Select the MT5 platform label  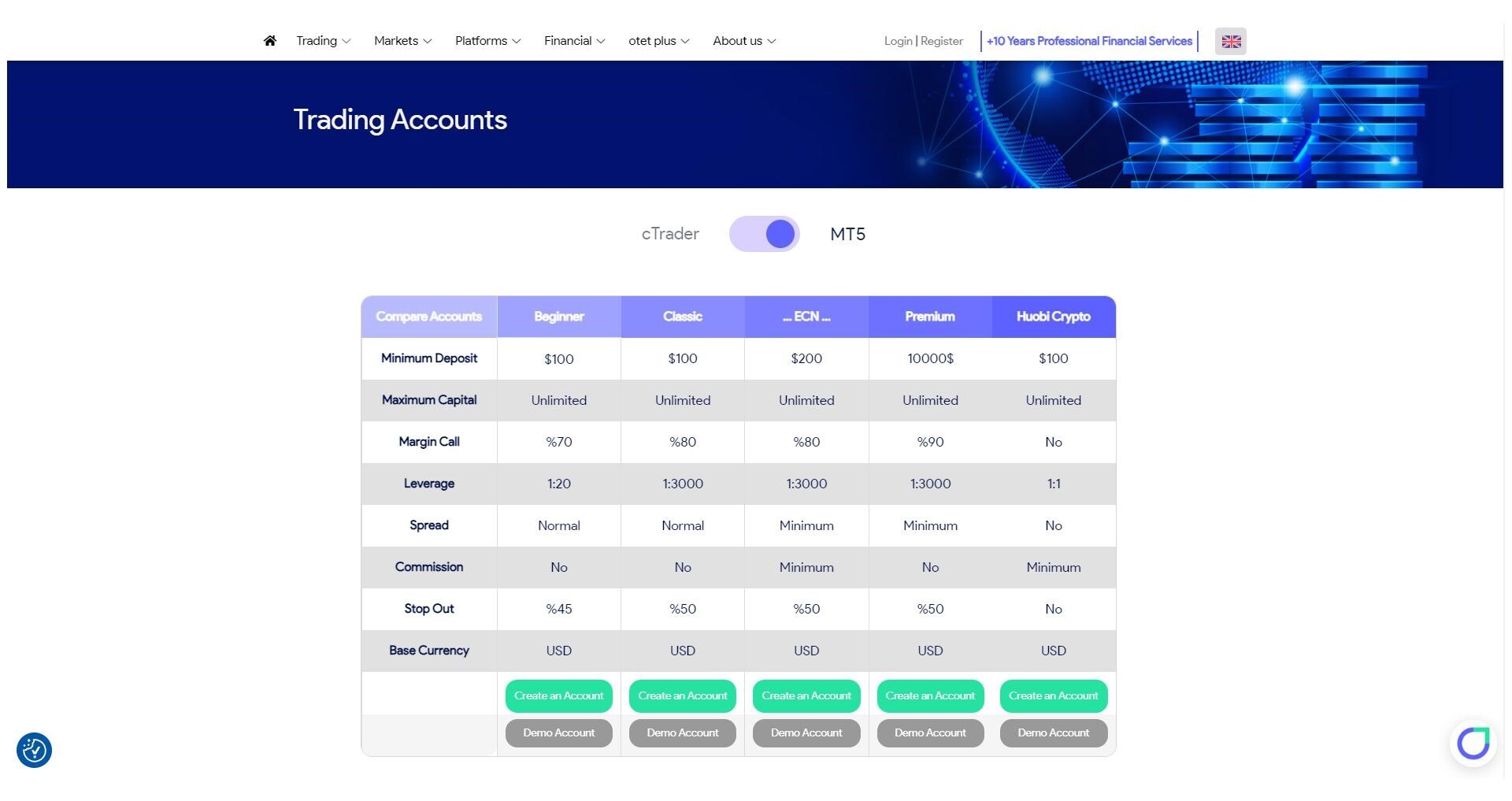pos(847,235)
